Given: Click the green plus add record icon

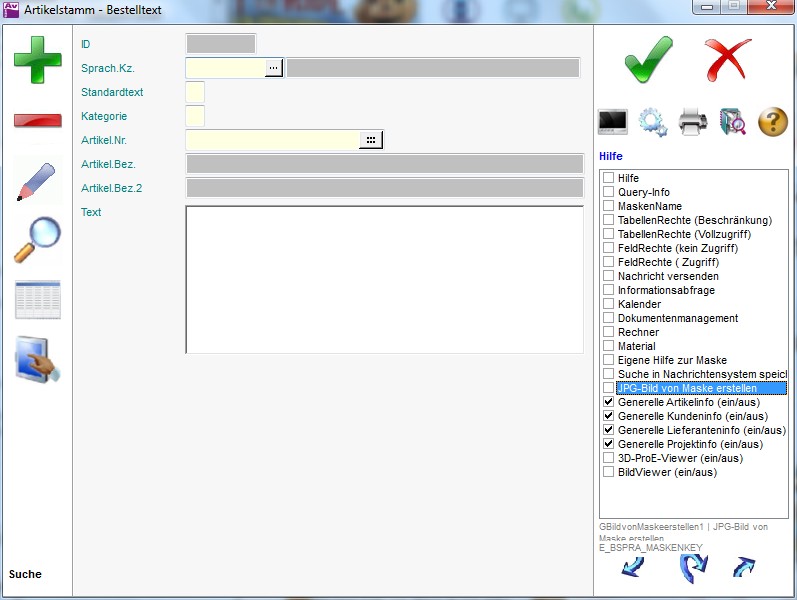Looking at the screenshot, I should pos(37,59).
